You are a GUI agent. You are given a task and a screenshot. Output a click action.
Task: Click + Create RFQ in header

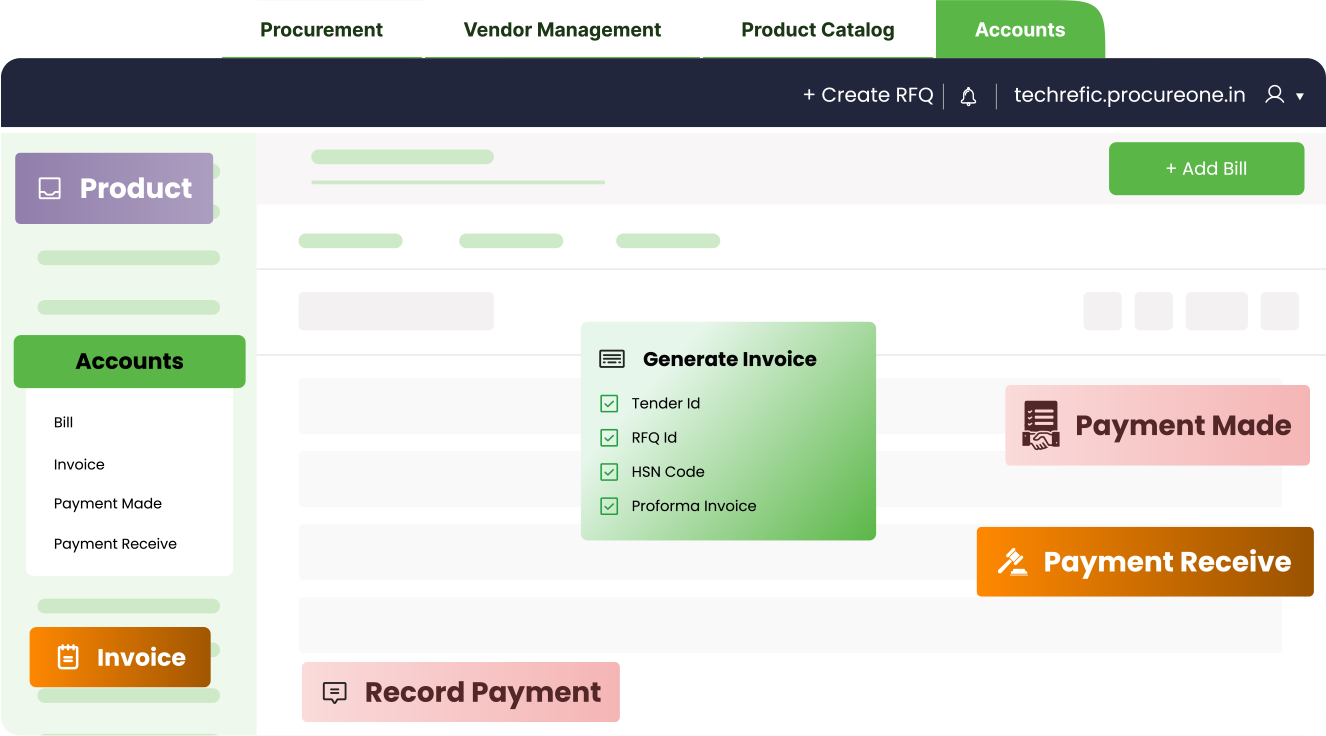pos(868,95)
